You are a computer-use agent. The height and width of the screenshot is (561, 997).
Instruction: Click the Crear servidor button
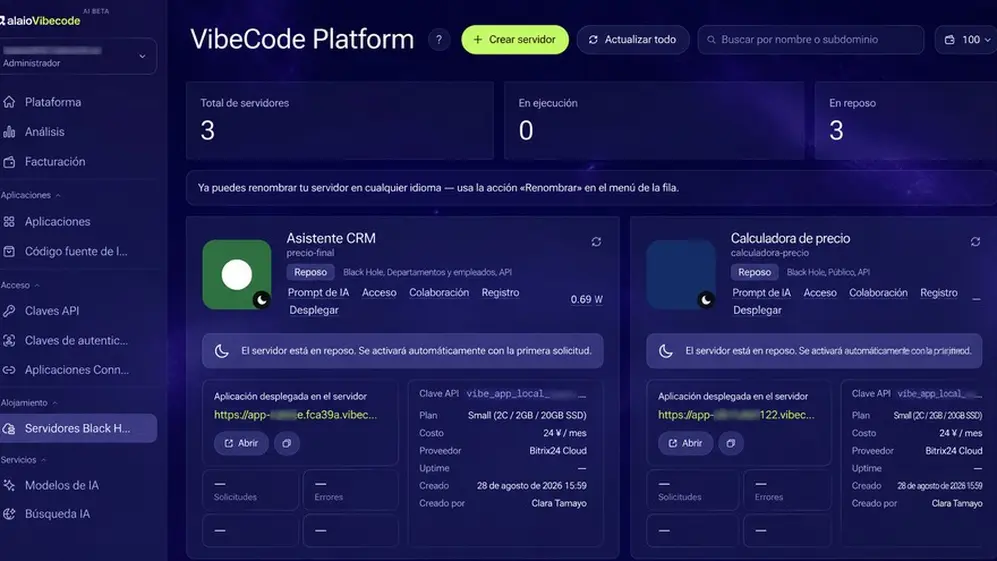[x=515, y=39]
